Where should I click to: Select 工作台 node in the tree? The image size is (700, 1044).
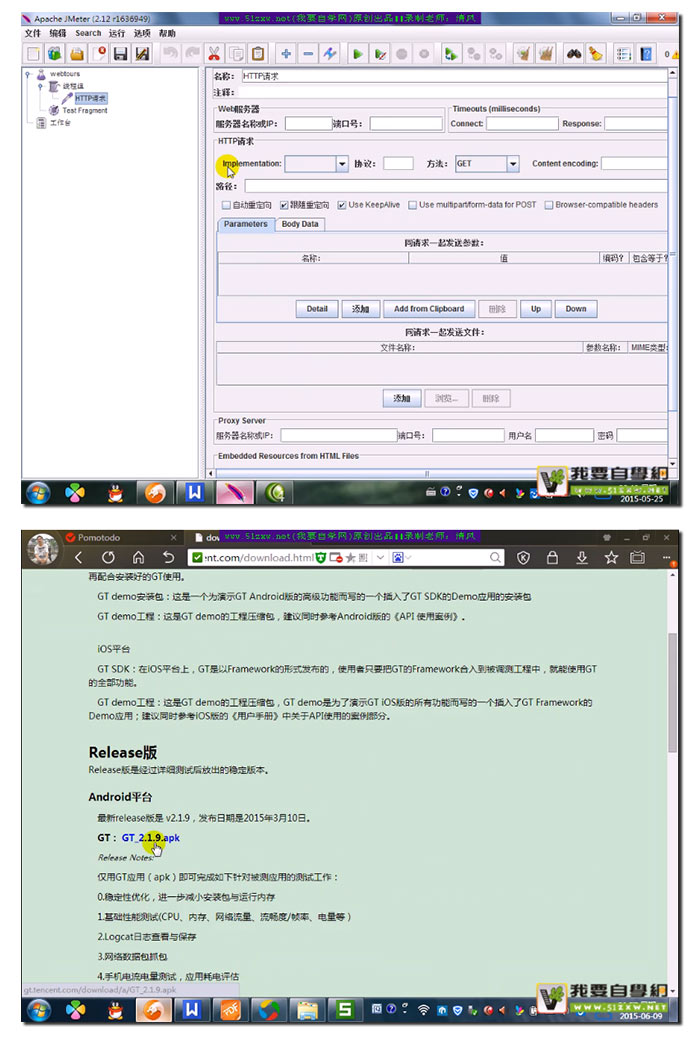click(60, 123)
